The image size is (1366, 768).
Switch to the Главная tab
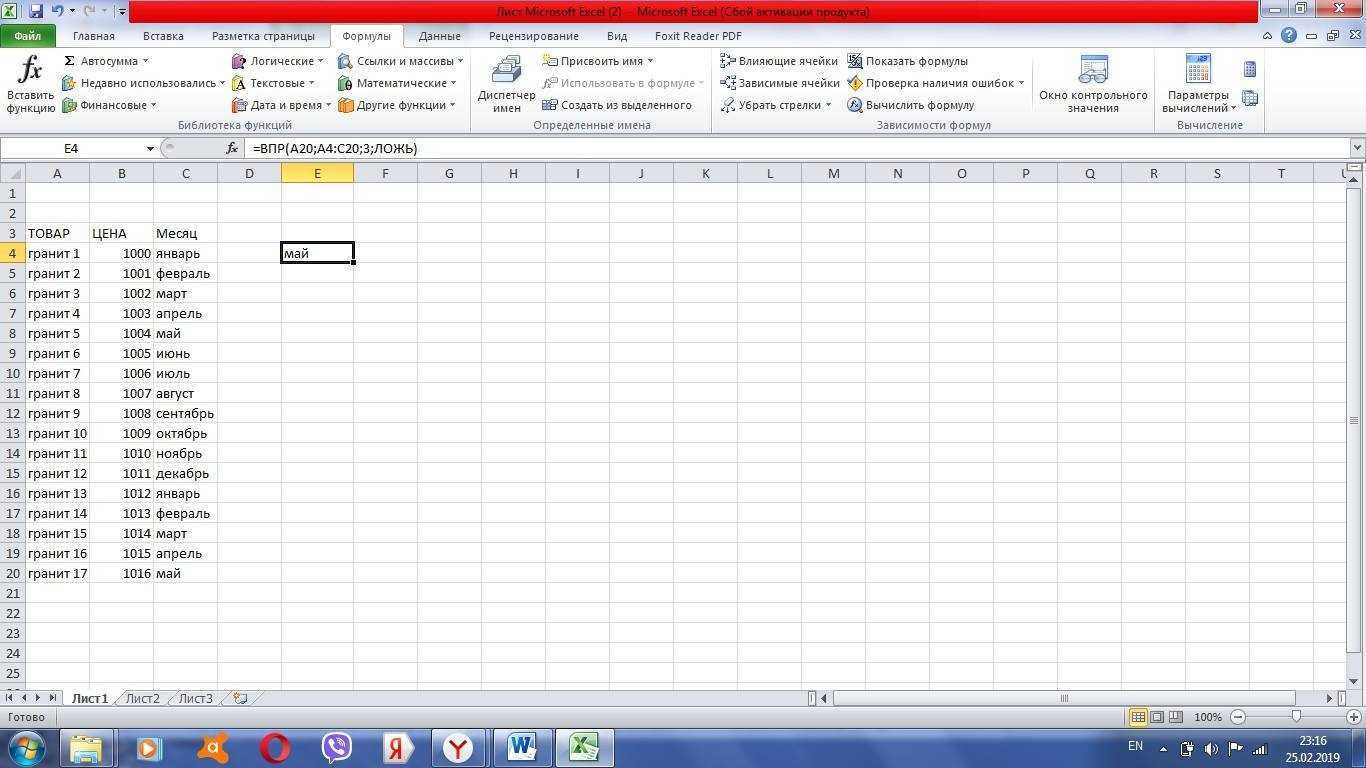(x=93, y=36)
